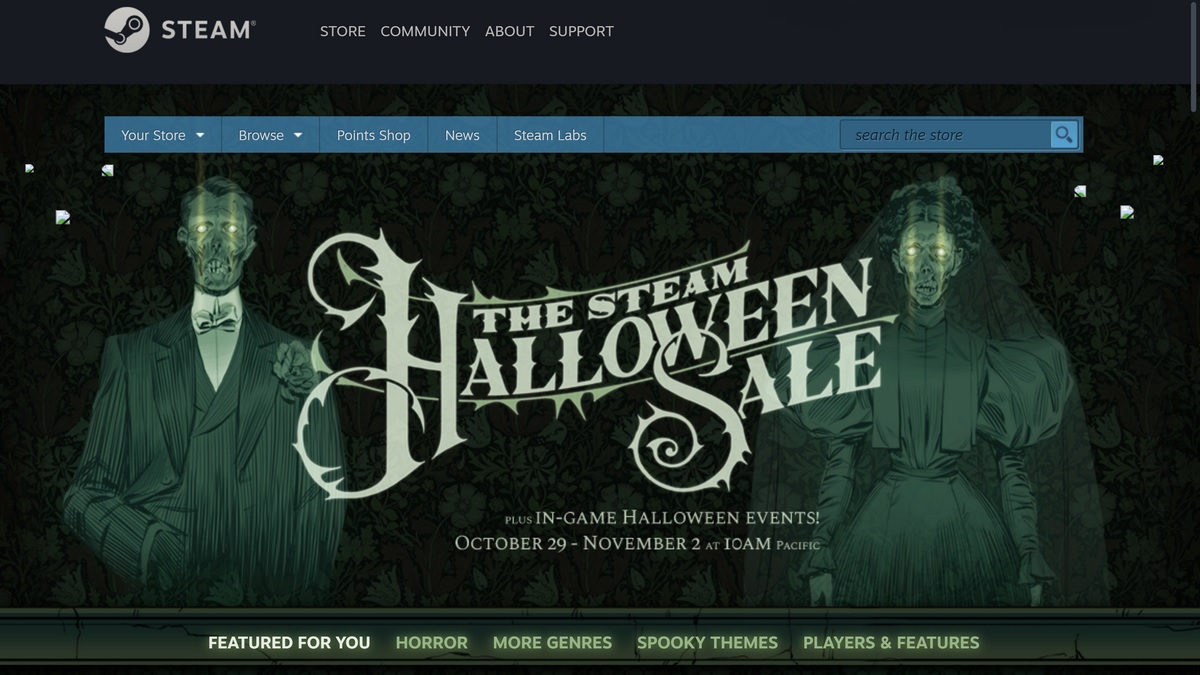Go to the ABOUT page
The height and width of the screenshot is (675, 1200).
tap(509, 31)
